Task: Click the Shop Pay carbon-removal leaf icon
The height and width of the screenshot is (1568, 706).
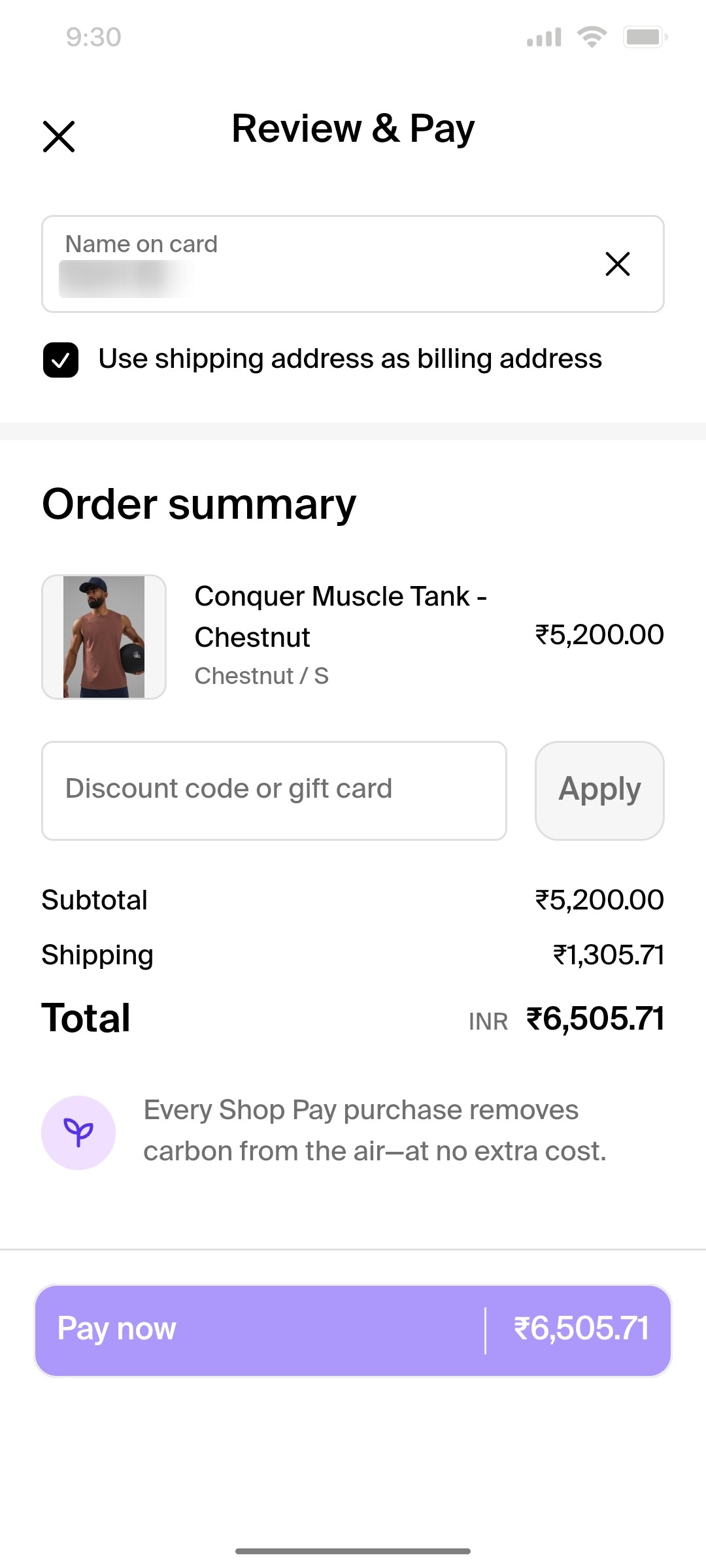Action: (x=78, y=1132)
